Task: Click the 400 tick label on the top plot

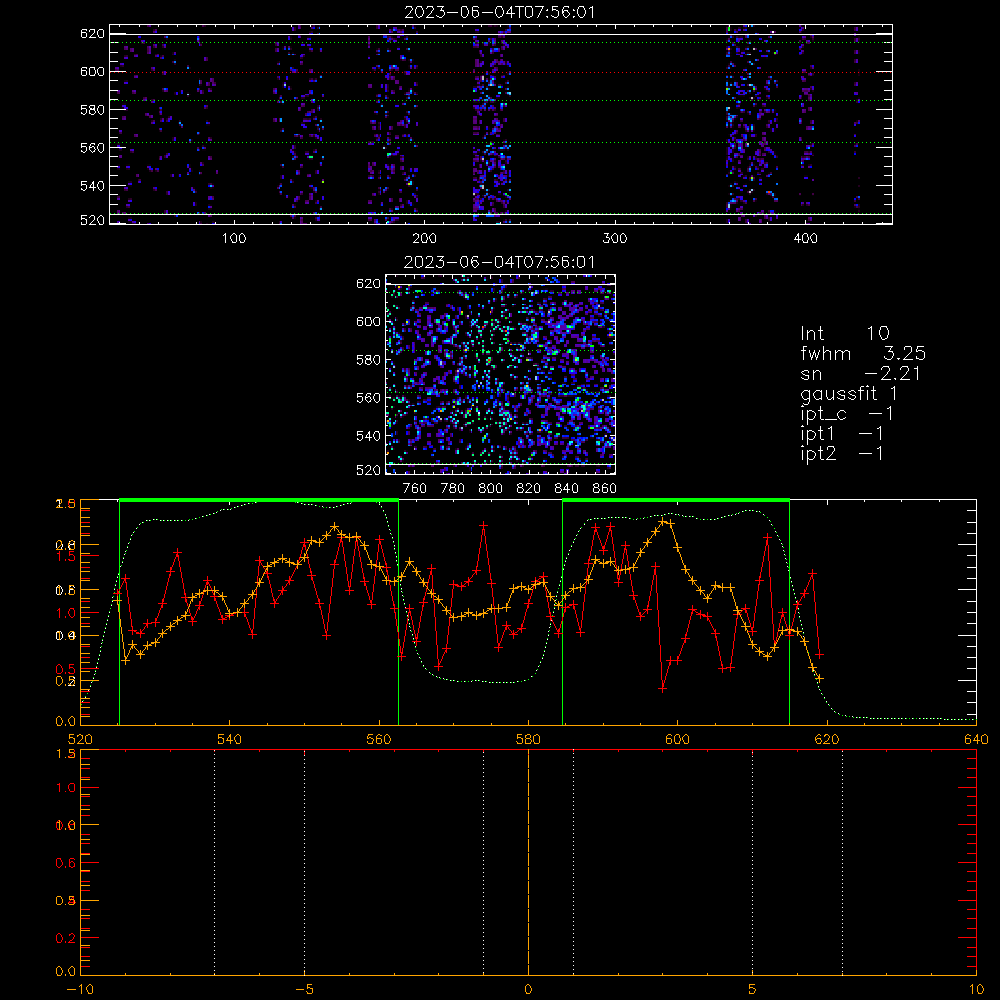Action: point(805,239)
